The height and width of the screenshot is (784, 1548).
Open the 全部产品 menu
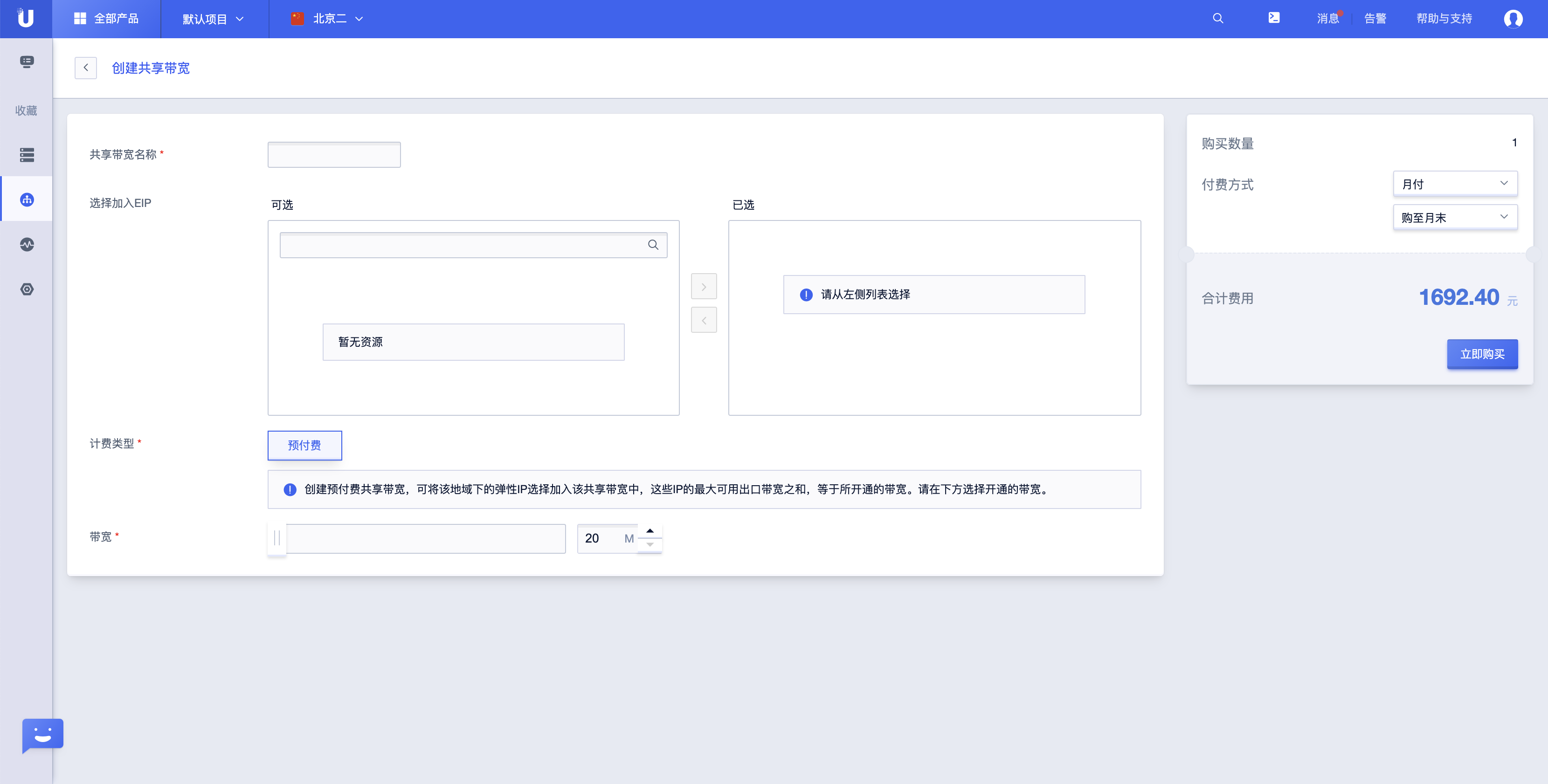tap(106, 19)
